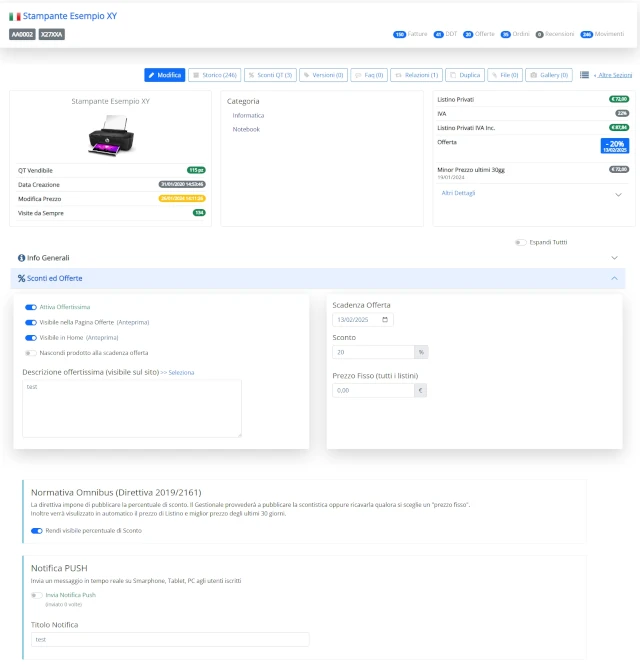Open the DDT counter badge
The width and height of the screenshot is (640, 670).
[x=438, y=34]
